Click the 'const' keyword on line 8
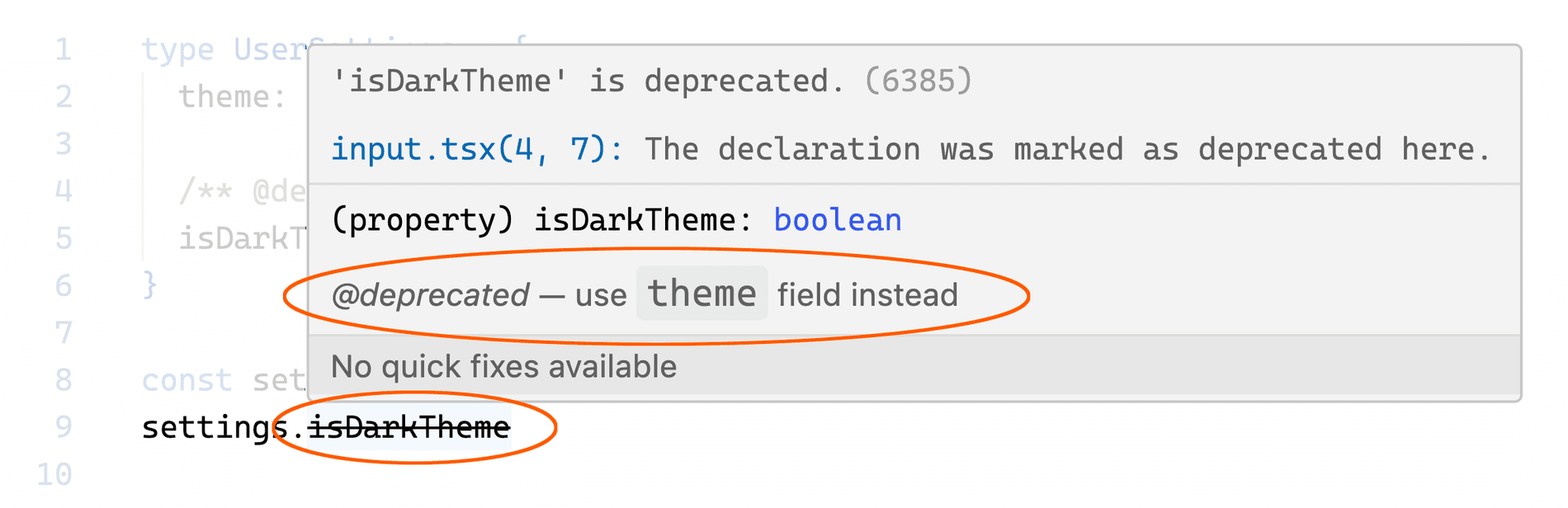The width and height of the screenshot is (1568, 508). pos(187,380)
